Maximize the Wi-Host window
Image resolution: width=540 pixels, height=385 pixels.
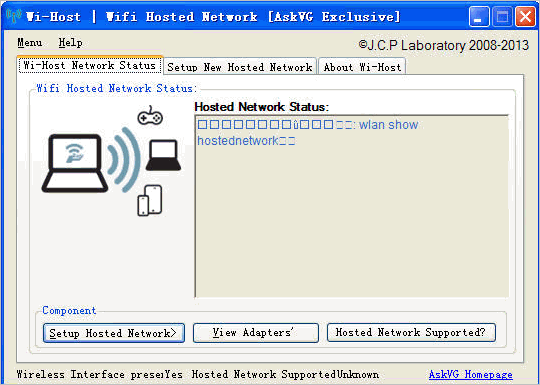(502, 17)
